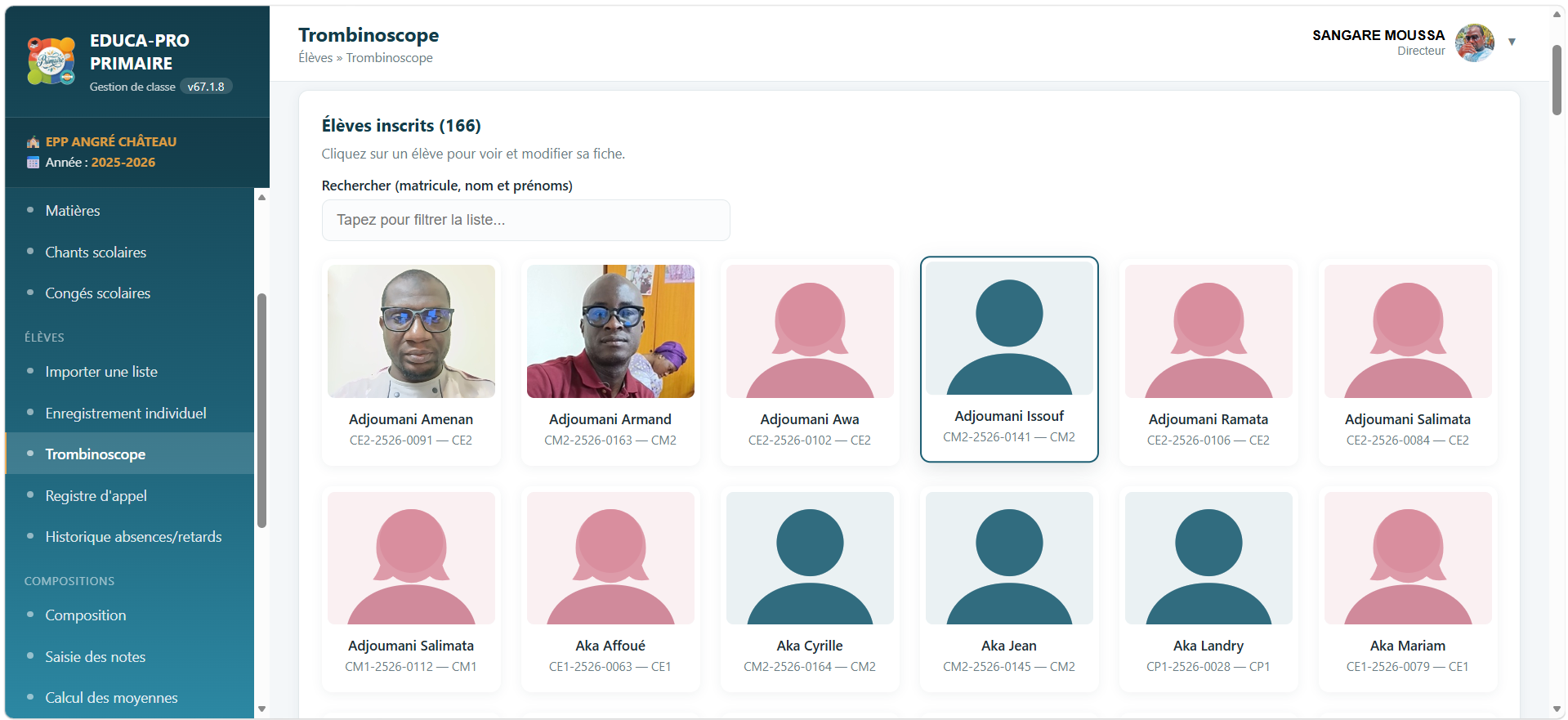The width and height of the screenshot is (1568, 720).
Task: Select Aka Mariam's avatar card
Action: point(1408,589)
